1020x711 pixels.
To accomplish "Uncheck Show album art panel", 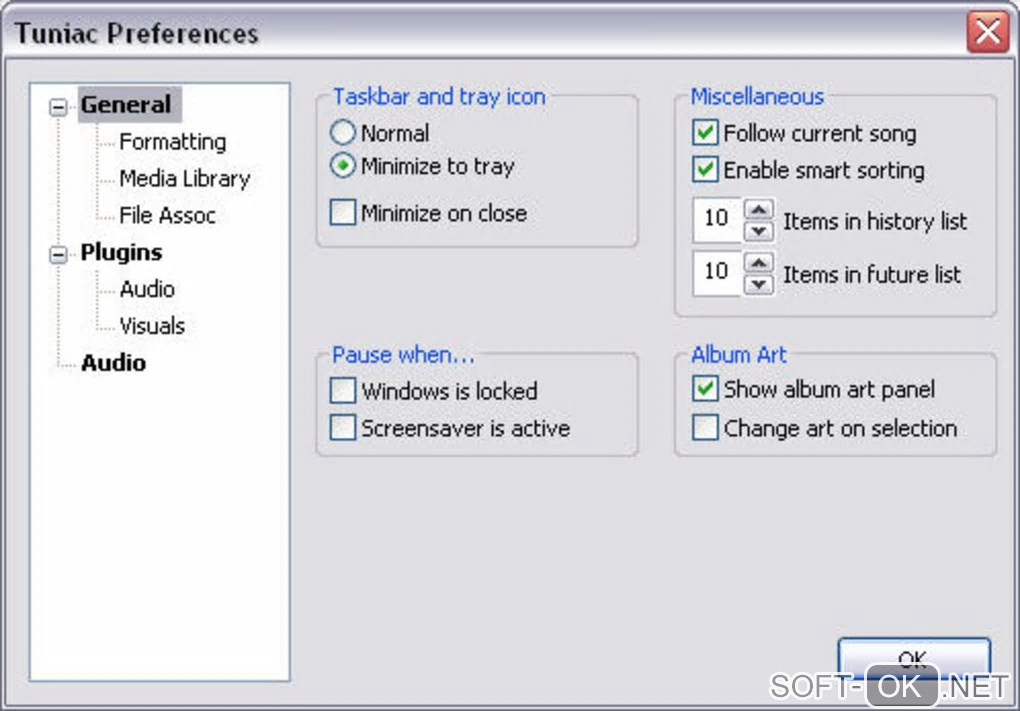I will pyautogui.click(x=705, y=390).
